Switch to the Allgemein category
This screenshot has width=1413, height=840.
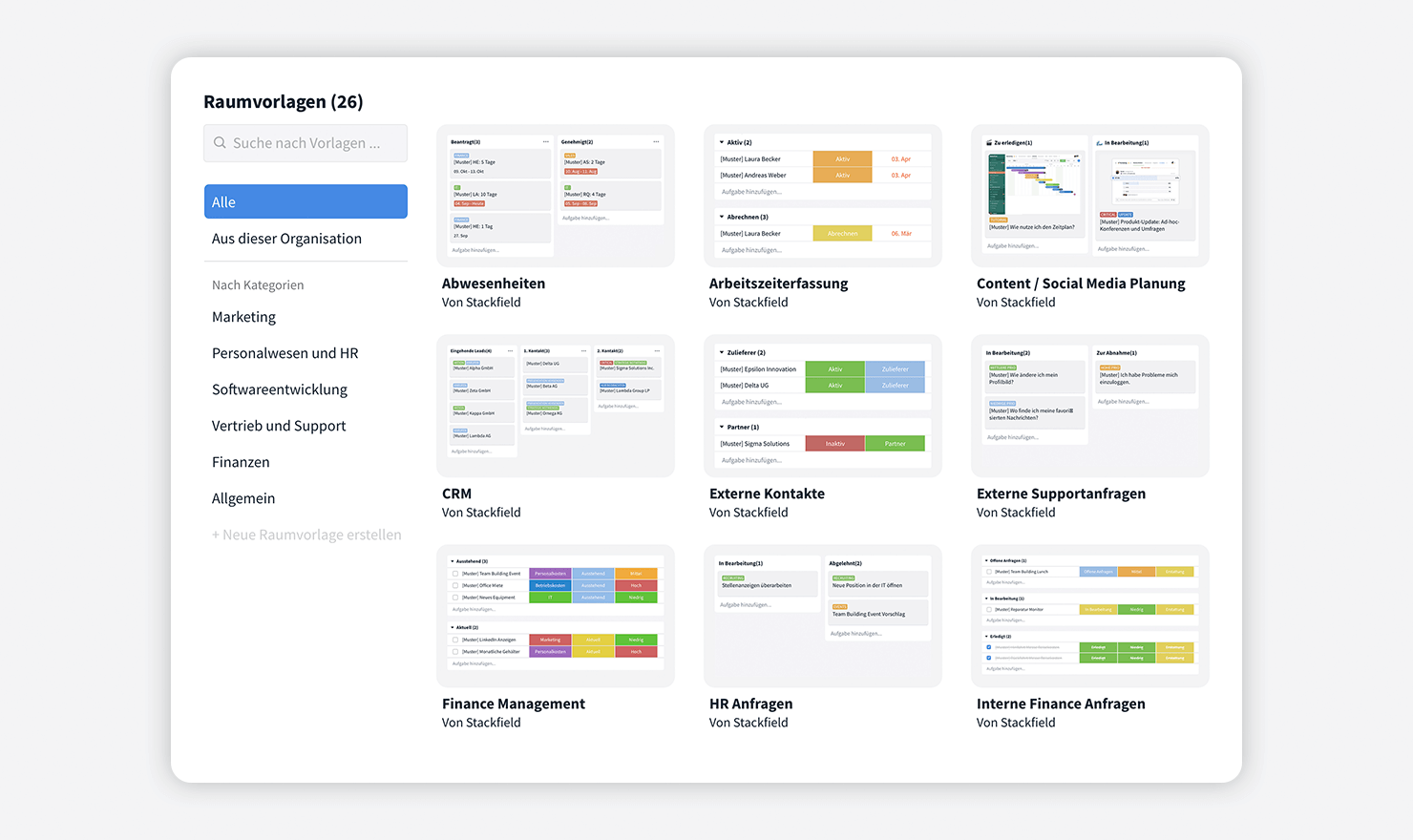[x=243, y=498]
